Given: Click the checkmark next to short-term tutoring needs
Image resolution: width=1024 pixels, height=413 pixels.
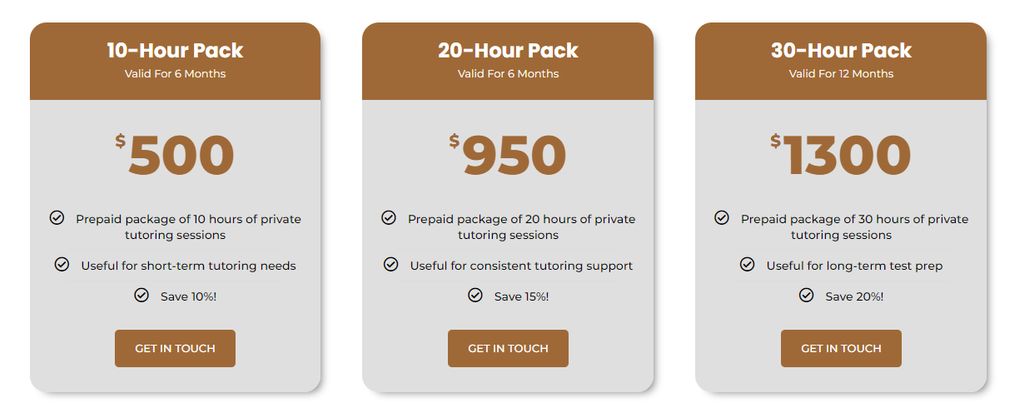Looking at the screenshot, I should click(62, 265).
